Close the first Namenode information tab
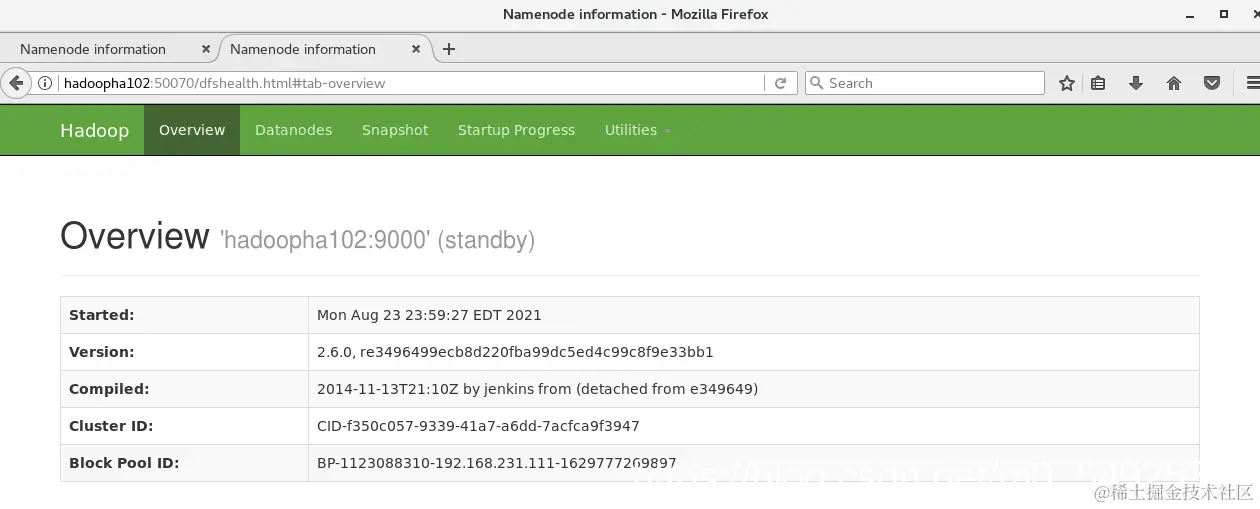The width and height of the screenshot is (1260, 509). tap(206, 49)
